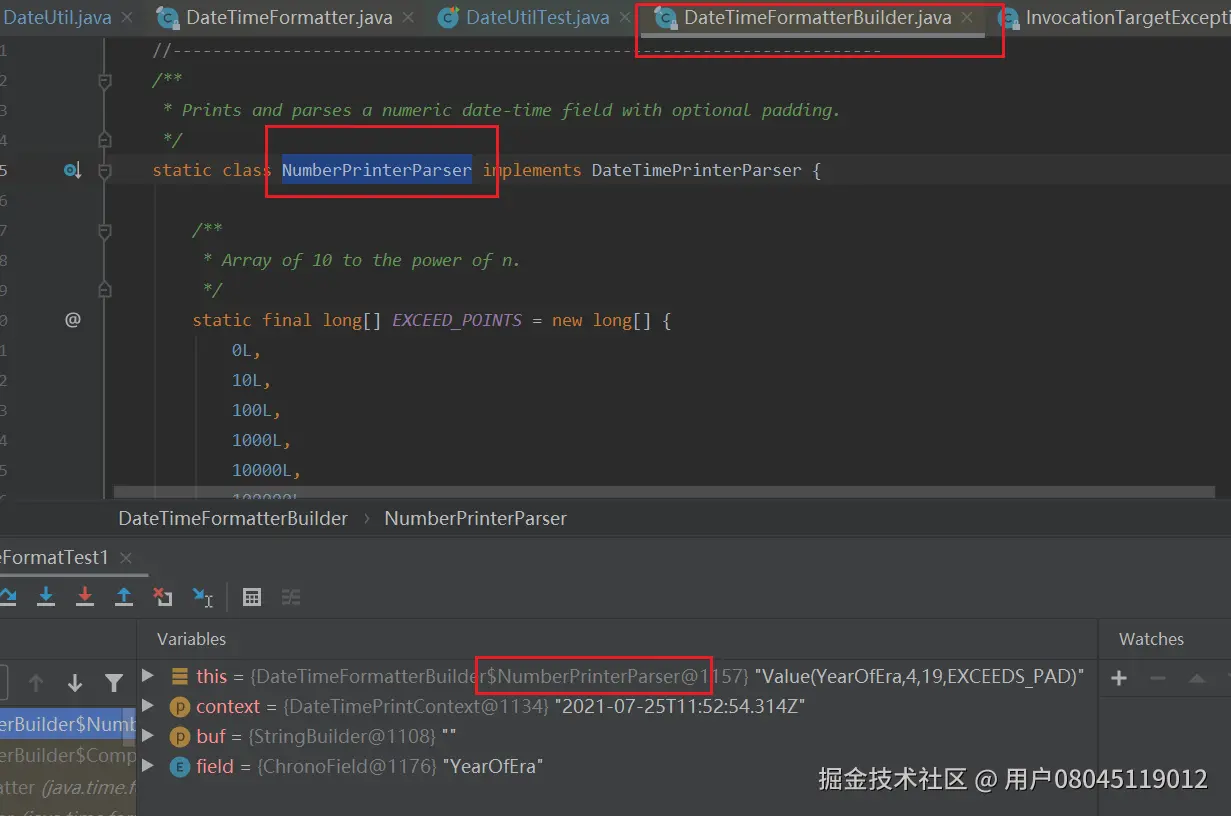The image size is (1231, 816).
Task: Click the Trace Current Stream Chain icon
Action: click(291, 597)
